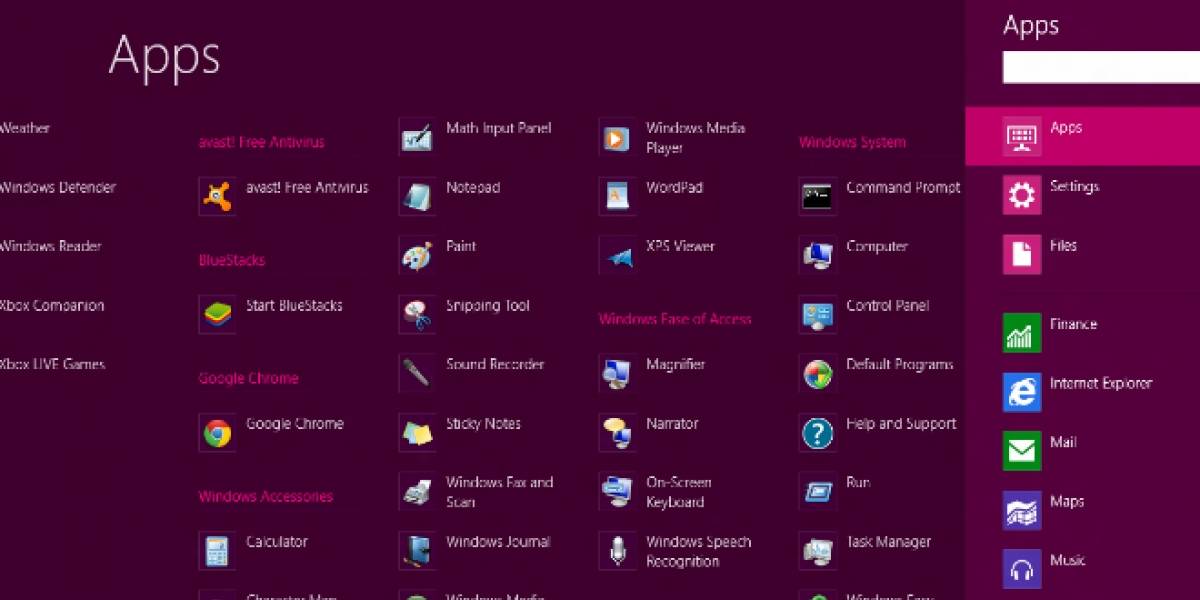This screenshot has height=600, width=1200.
Task: Open Google Chrome app icon
Action: pyautogui.click(x=218, y=432)
